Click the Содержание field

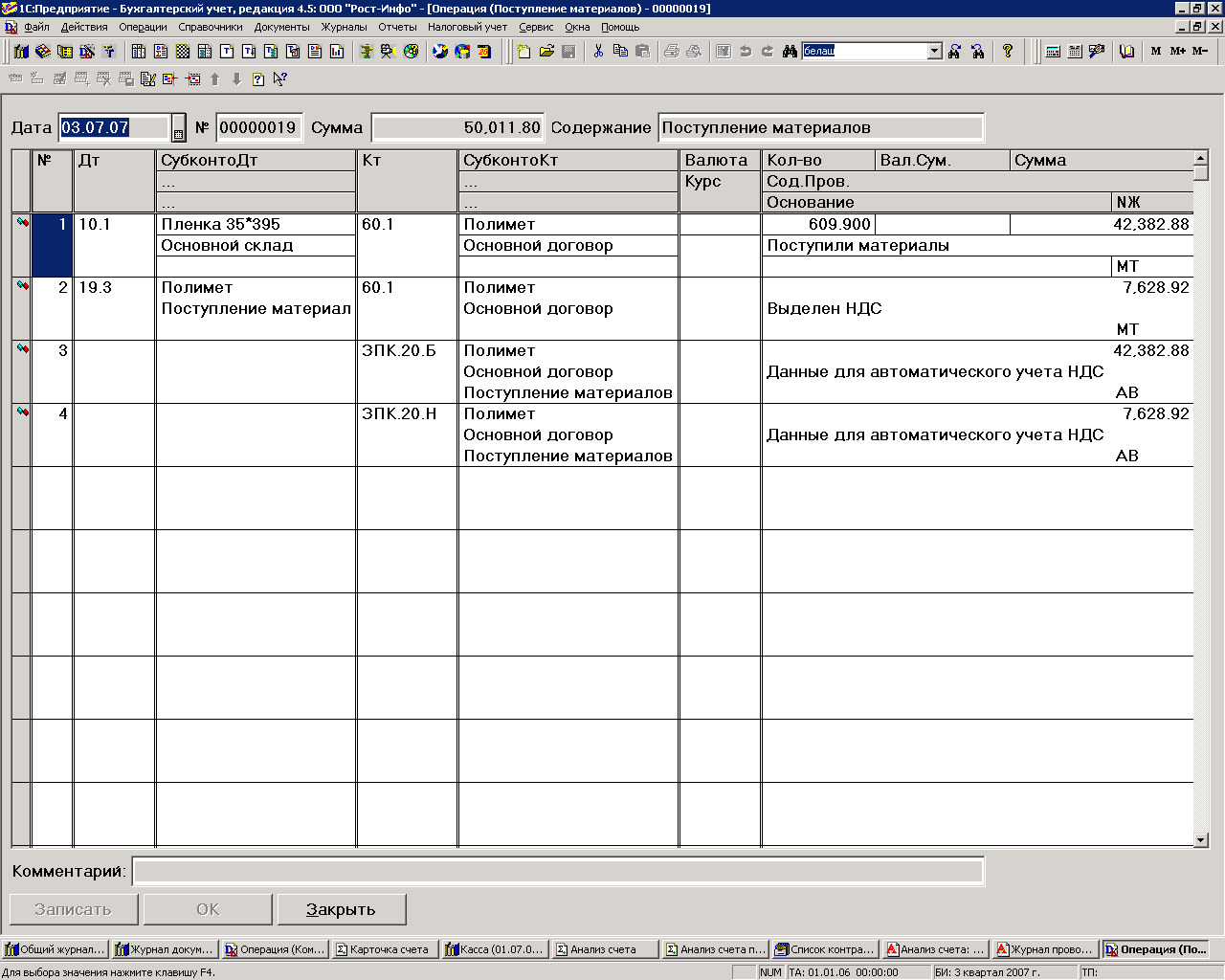(x=821, y=128)
